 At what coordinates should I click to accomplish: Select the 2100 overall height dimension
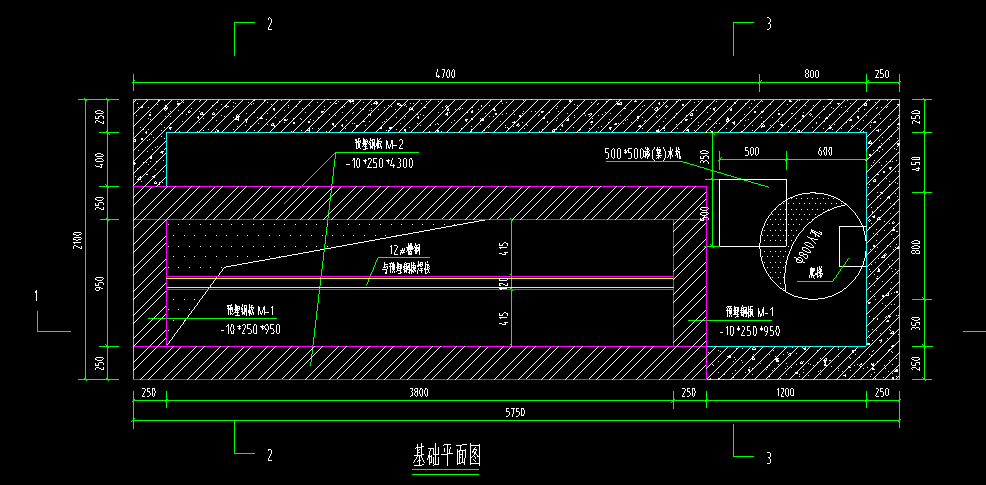(77, 240)
